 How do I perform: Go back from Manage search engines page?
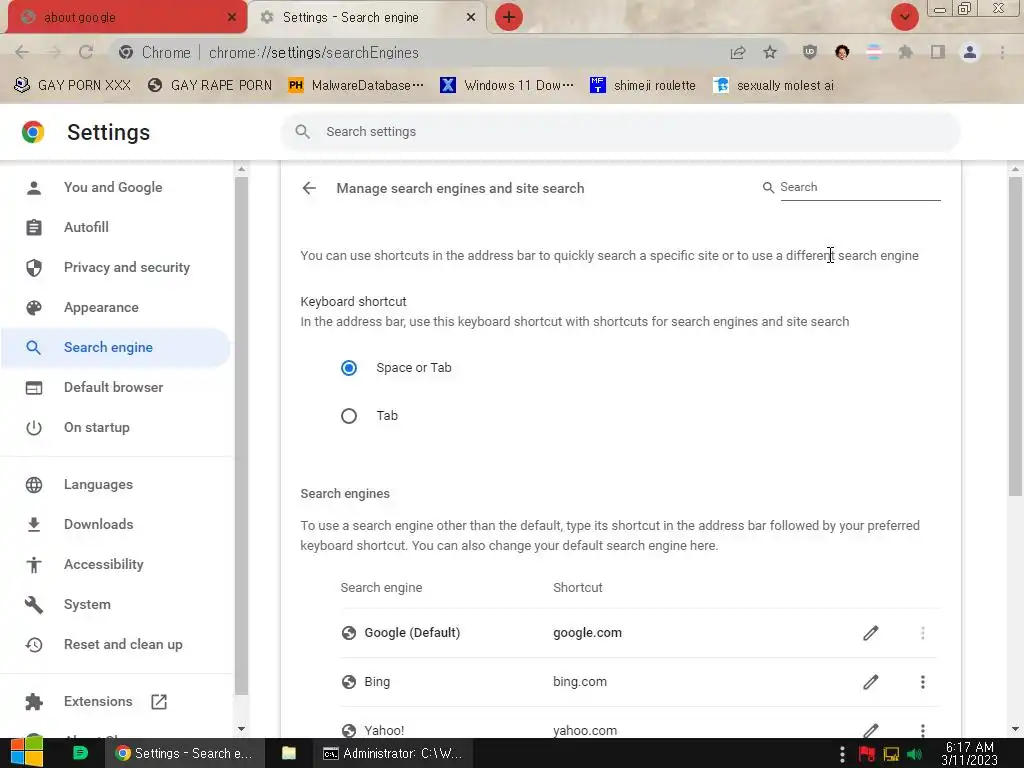pos(309,188)
